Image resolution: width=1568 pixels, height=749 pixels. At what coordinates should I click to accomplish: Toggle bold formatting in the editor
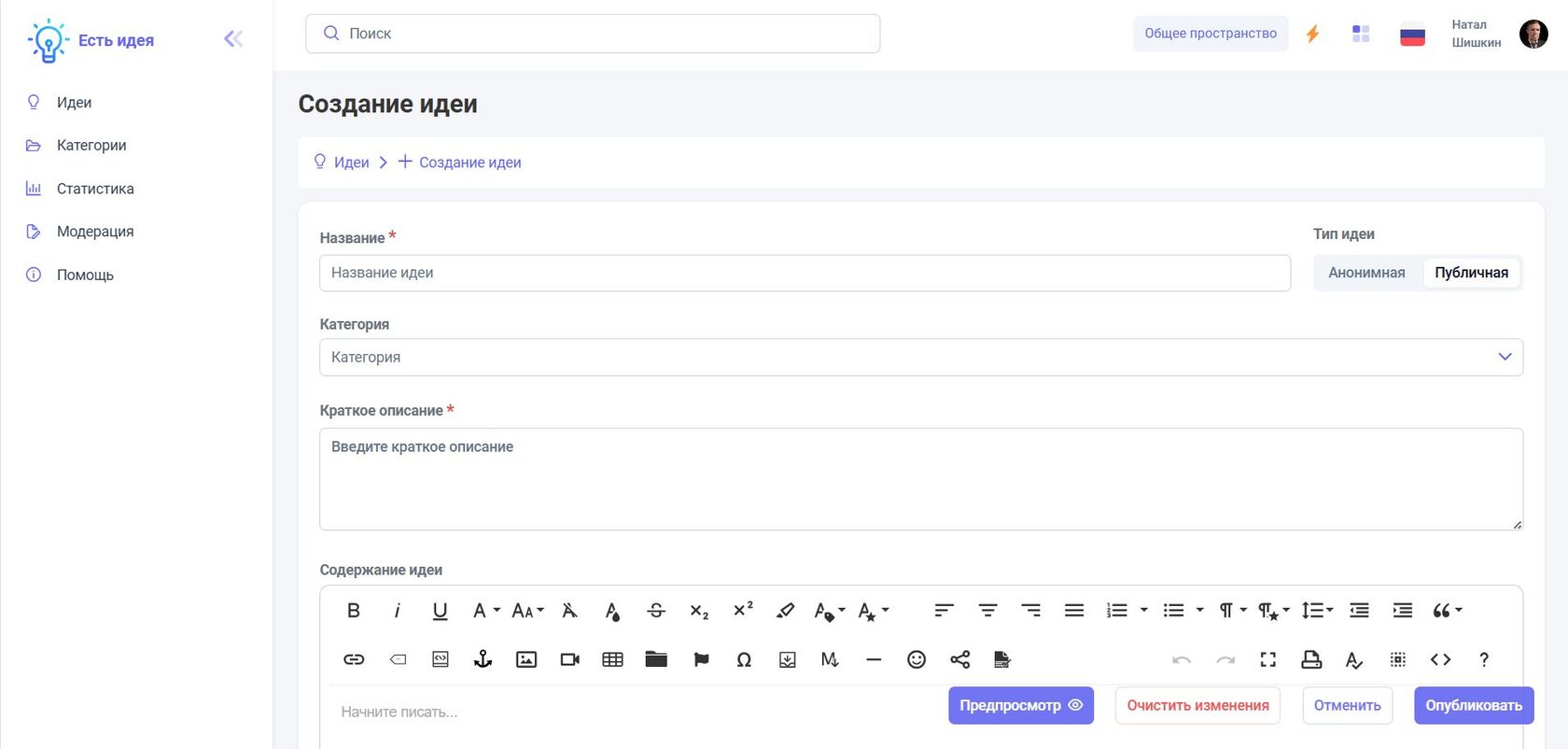354,611
